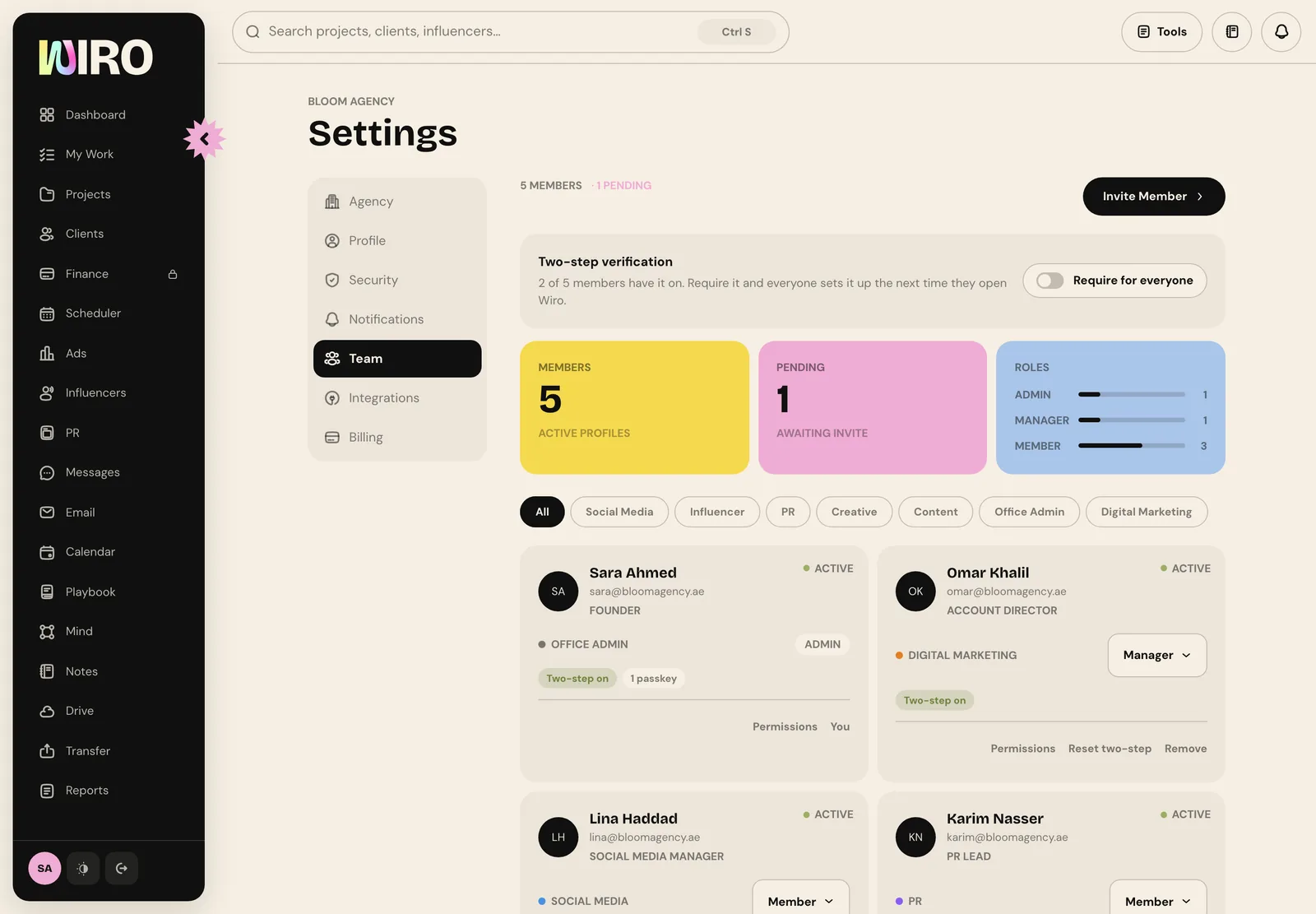
Task: Click the logout icon at sidebar bottom
Action: coord(122,868)
